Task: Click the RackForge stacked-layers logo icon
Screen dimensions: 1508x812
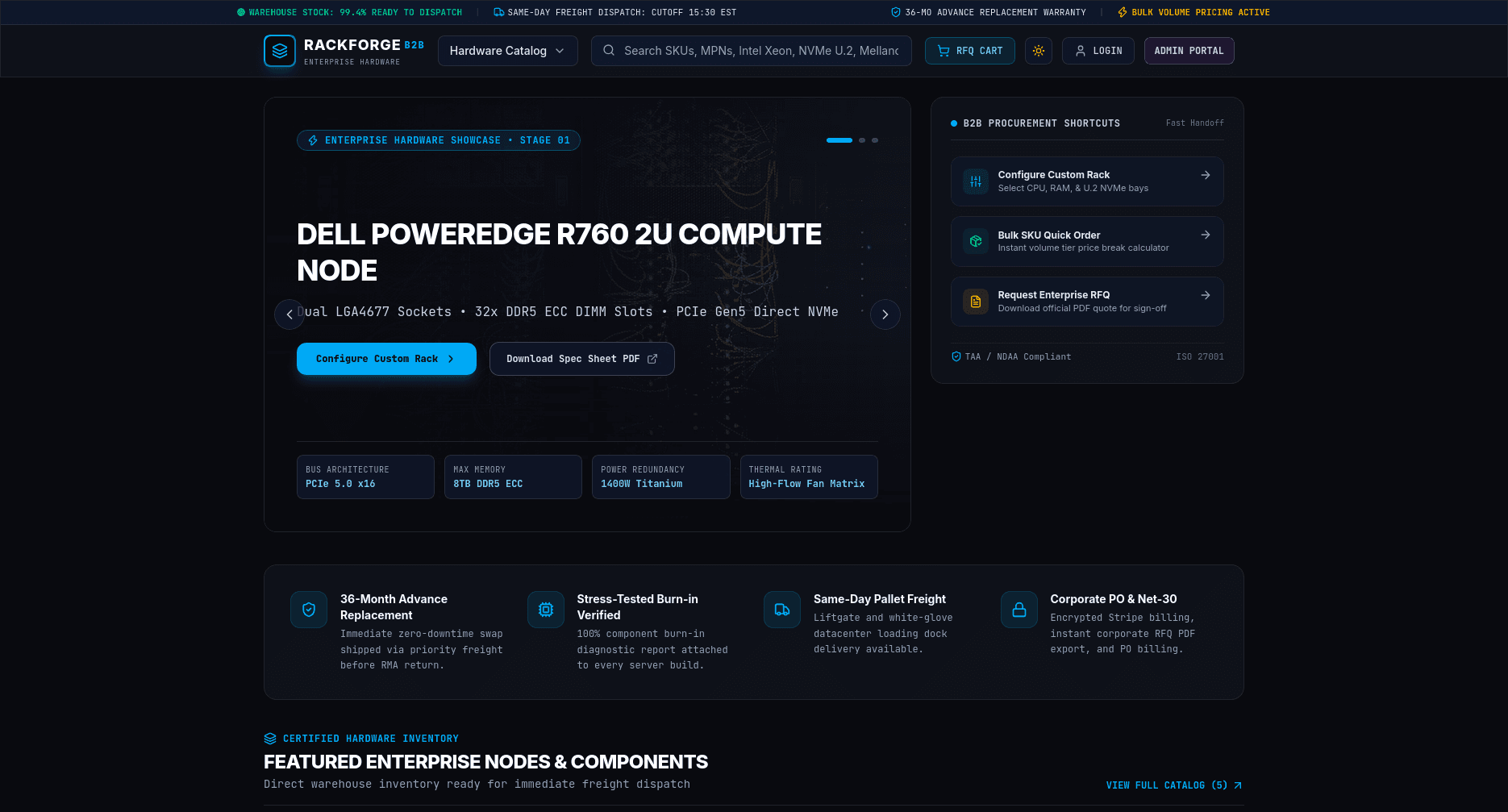Action: coord(280,51)
